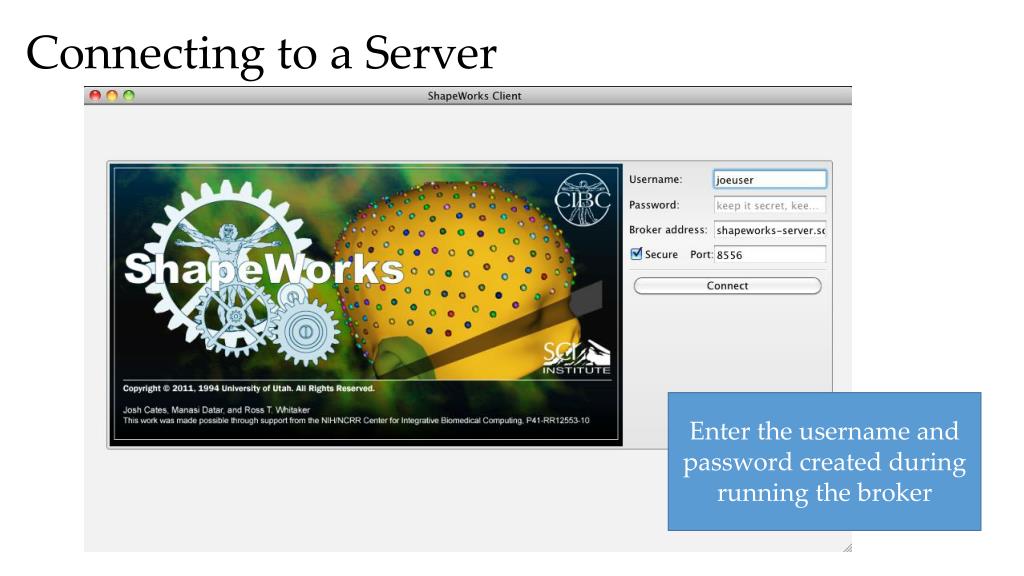Click the copyright University of Utah line
The image size is (1024, 576).
pos(249,388)
